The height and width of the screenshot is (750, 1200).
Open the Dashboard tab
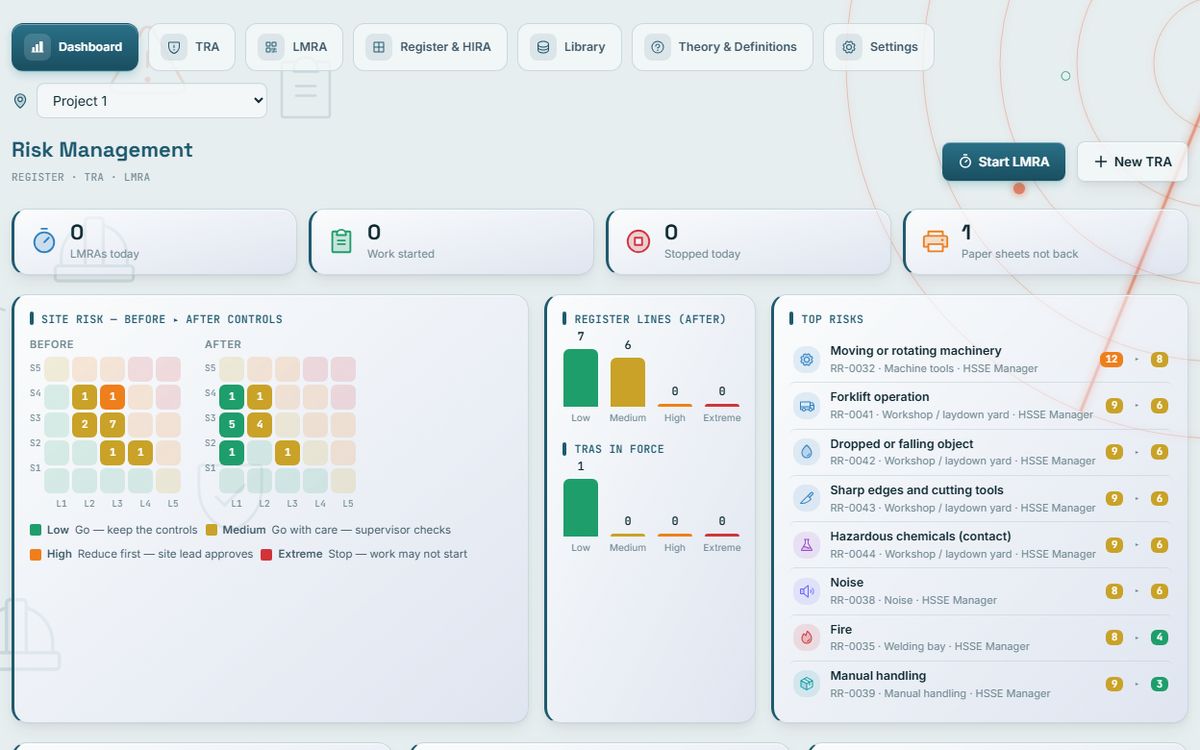tap(75, 47)
